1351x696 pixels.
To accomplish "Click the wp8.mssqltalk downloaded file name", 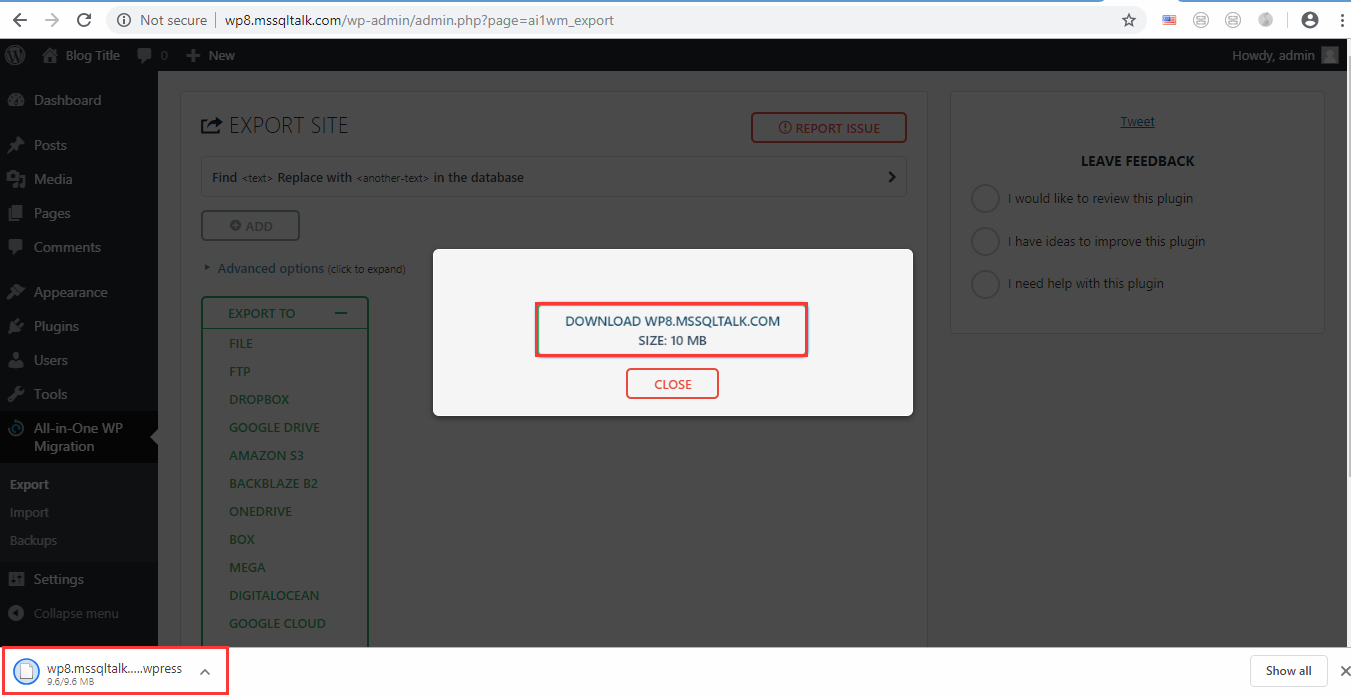I will (114, 669).
